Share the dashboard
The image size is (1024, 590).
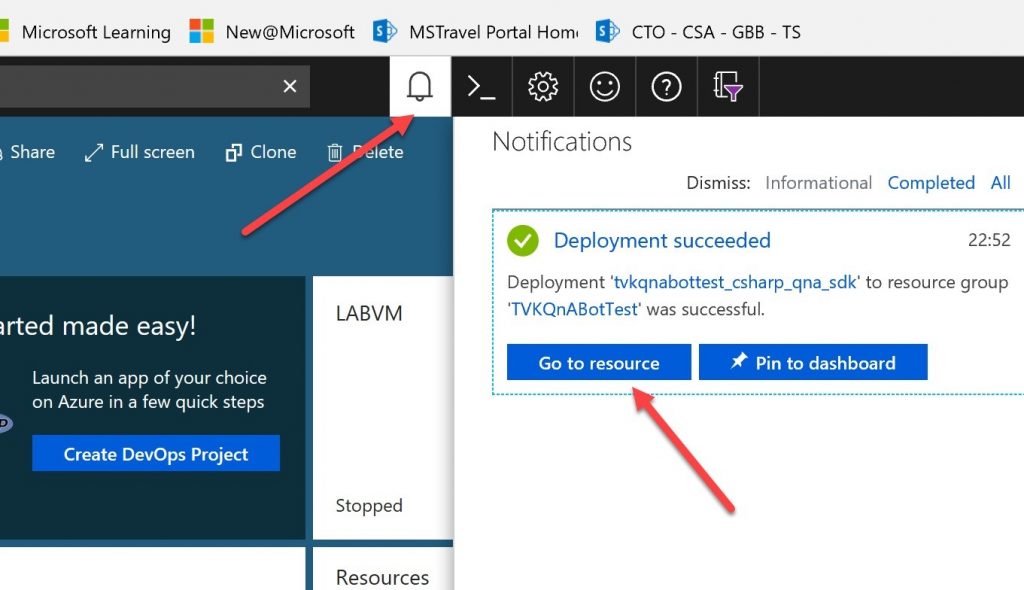click(x=27, y=152)
